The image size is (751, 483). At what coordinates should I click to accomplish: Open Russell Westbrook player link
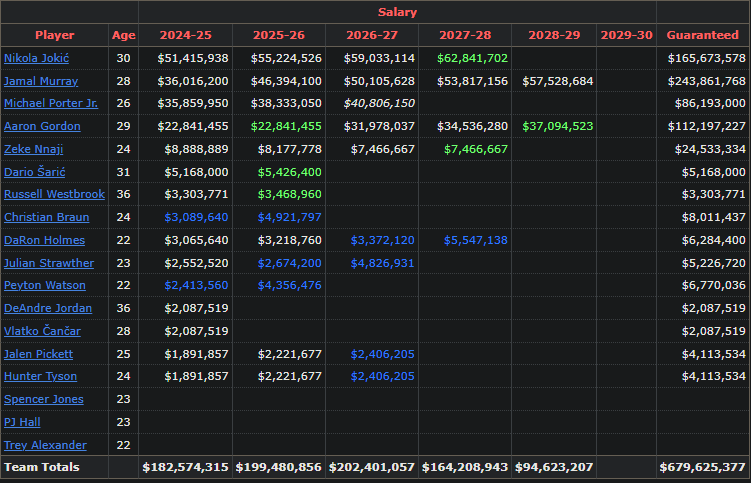pos(54,194)
